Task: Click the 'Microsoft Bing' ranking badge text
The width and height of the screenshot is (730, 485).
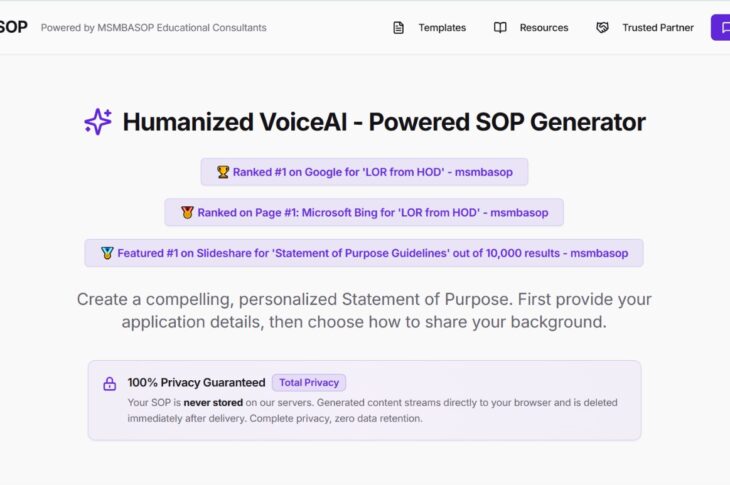Action: [x=372, y=212]
